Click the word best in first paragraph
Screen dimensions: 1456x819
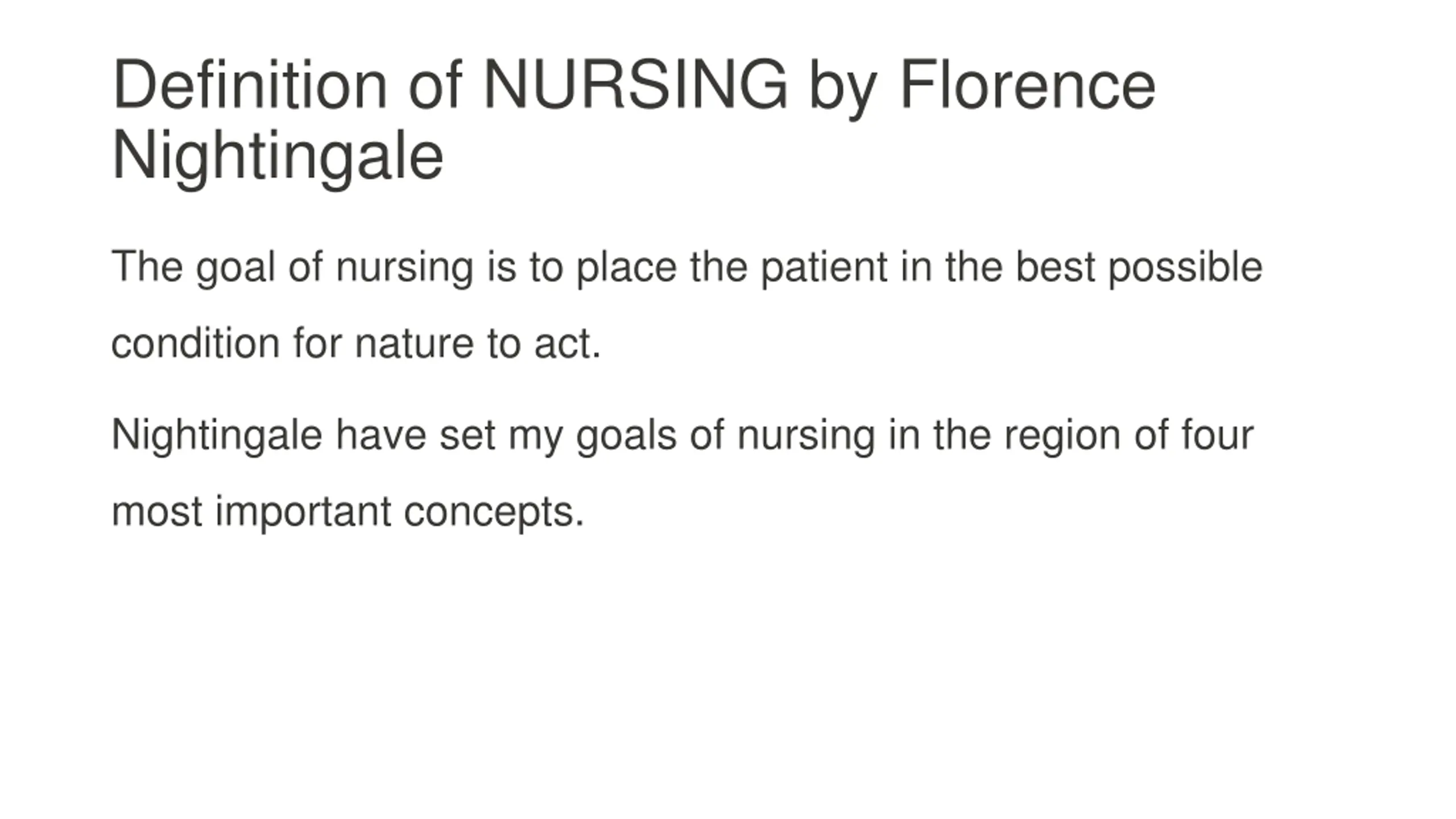[x=1056, y=267]
